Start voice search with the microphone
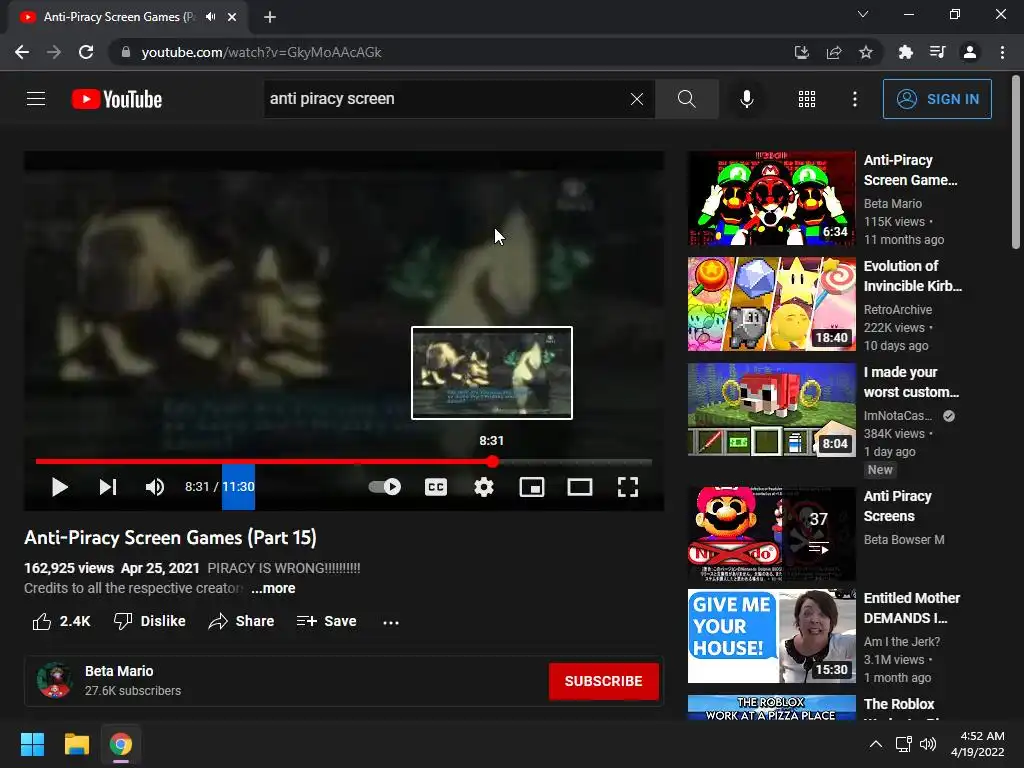This screenshot has width=1024, height=768. tap(746, 99)
